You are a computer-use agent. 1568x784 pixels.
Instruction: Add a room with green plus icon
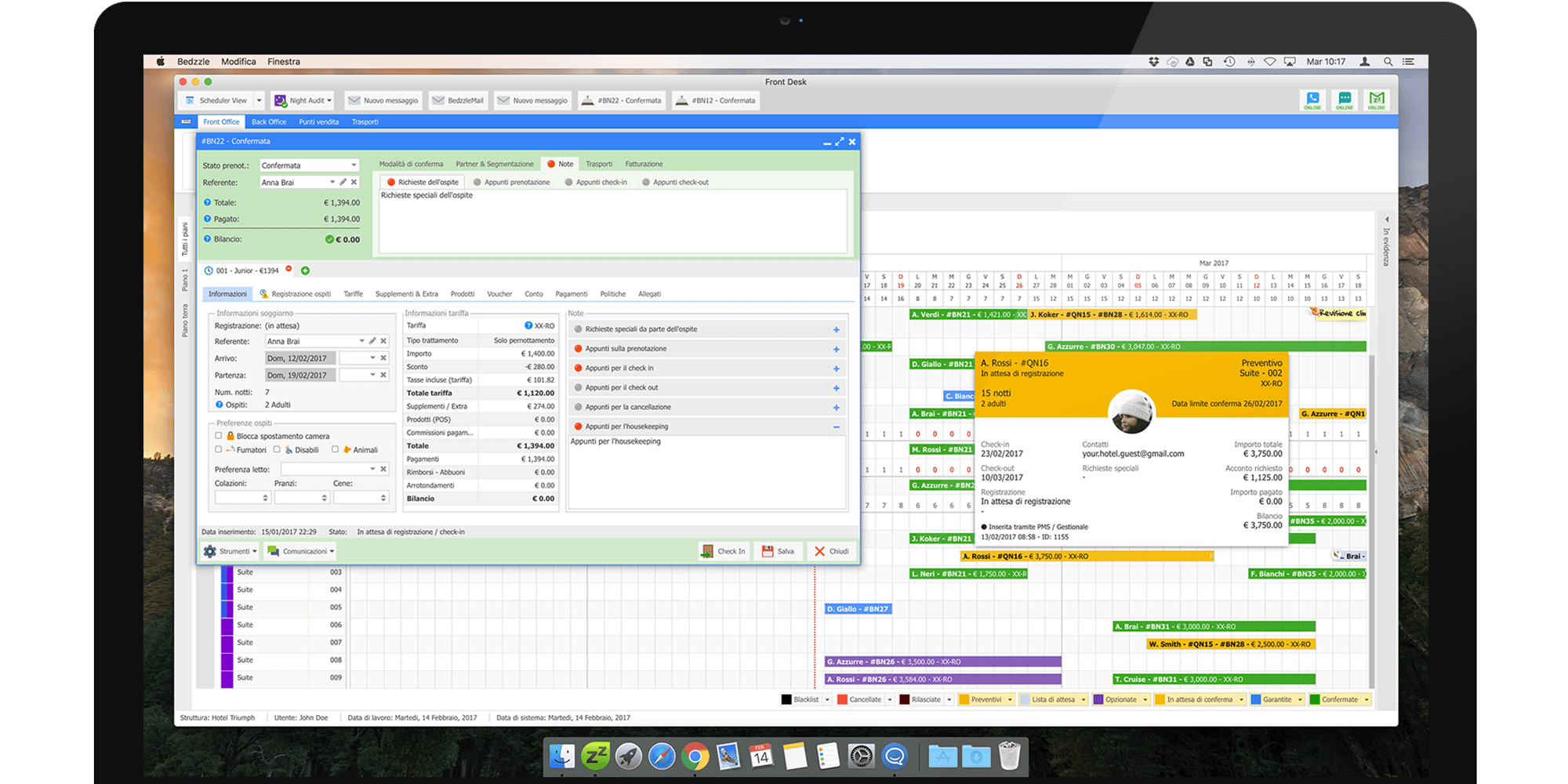coord(306,270)
